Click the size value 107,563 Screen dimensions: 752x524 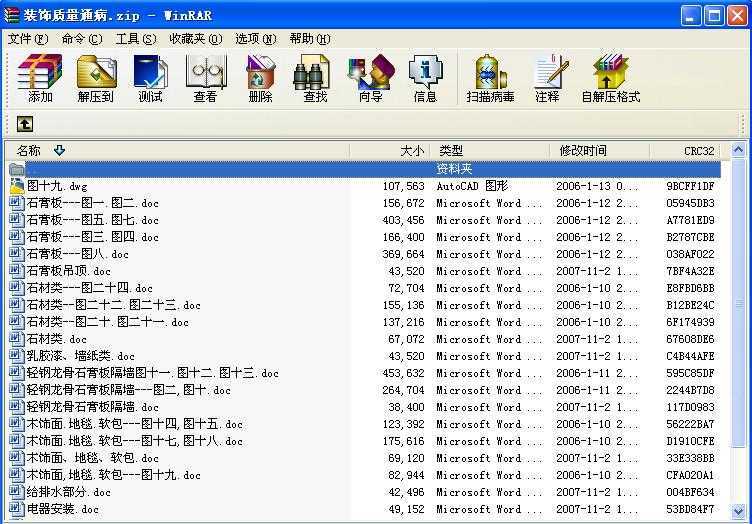coord(403,186)
